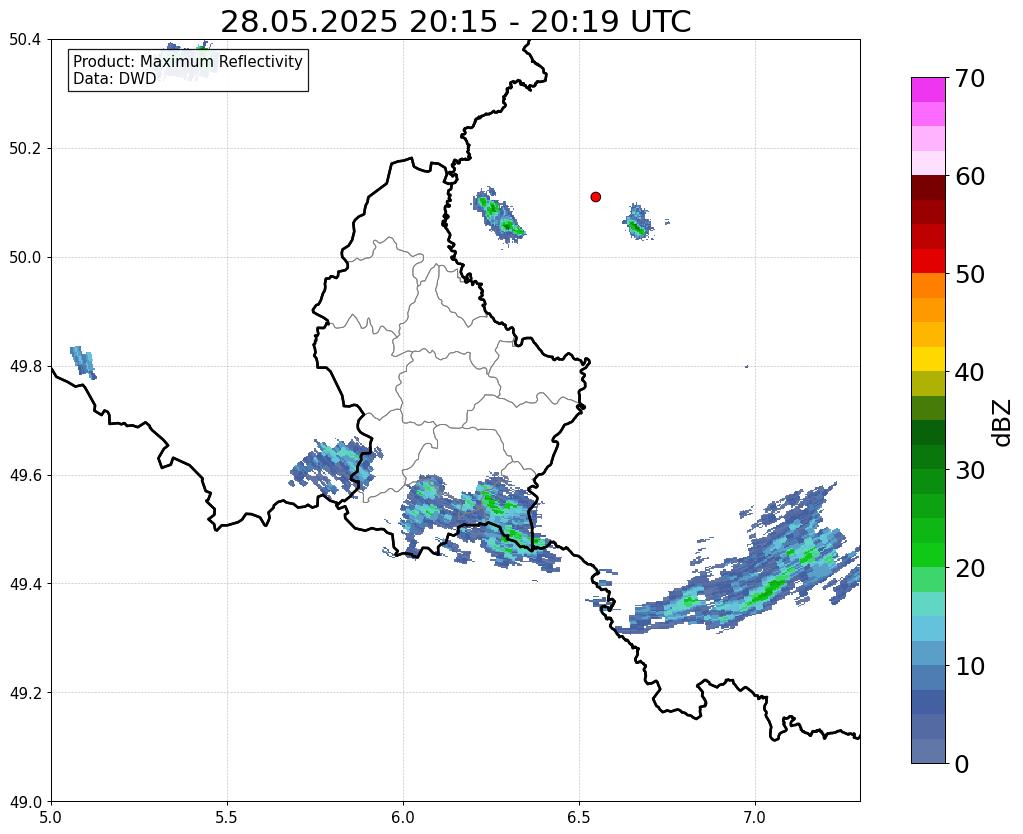Click the 5.5 longitude tick label
The image size is (1023, 834).
tap(227, 818)
